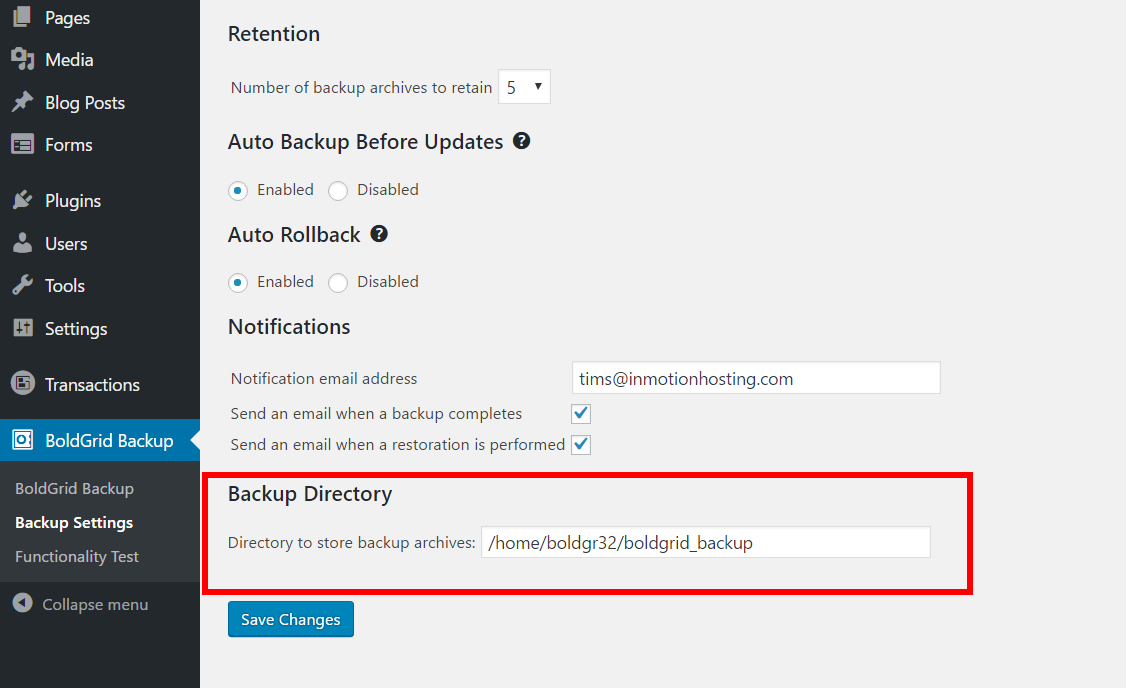Open Functionality Test submenu link
Image resolution: width=1126 pixels, height=688 pixels.
point(77,557)
